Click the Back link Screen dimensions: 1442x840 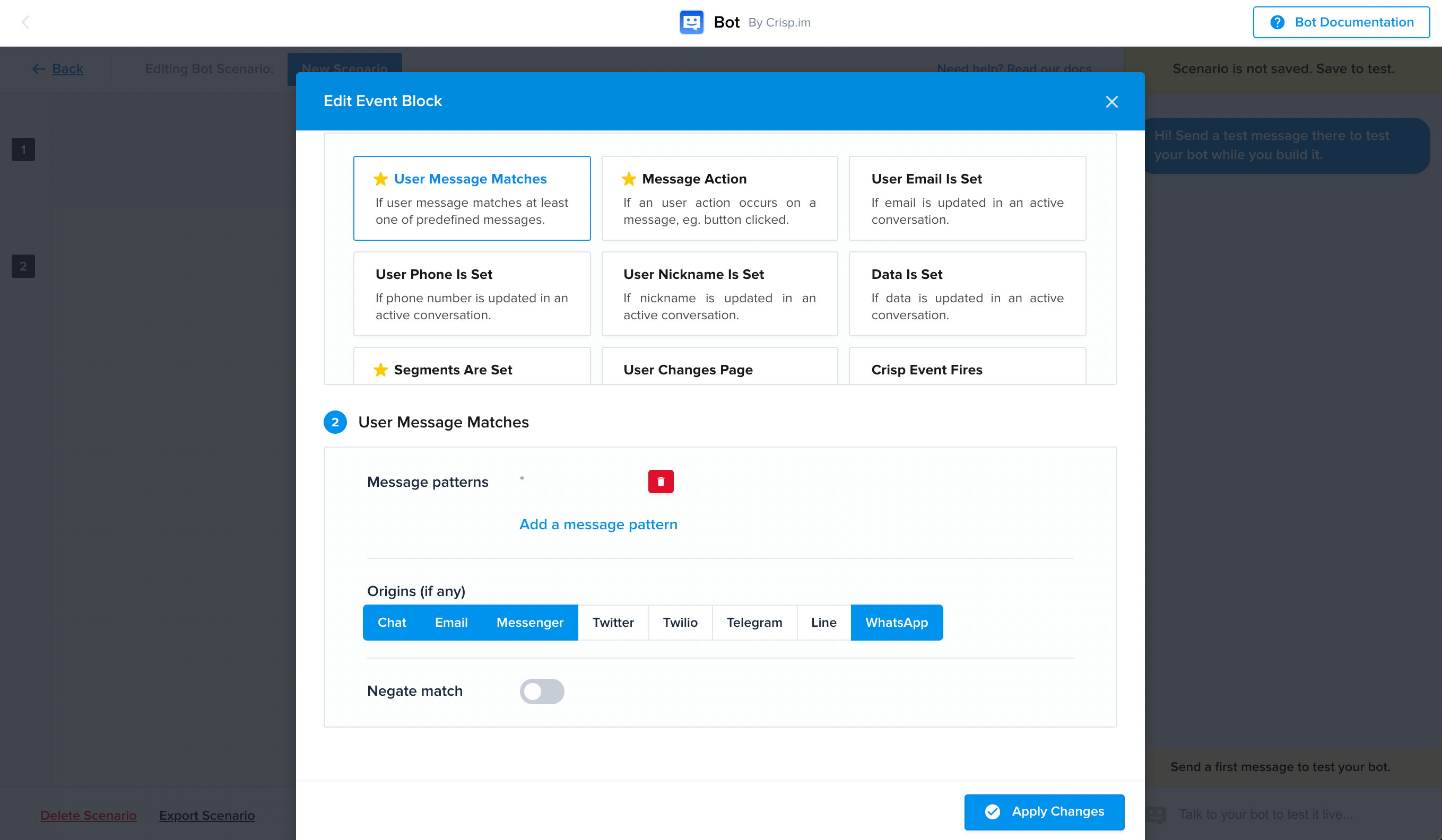click(x=67, y=68)
